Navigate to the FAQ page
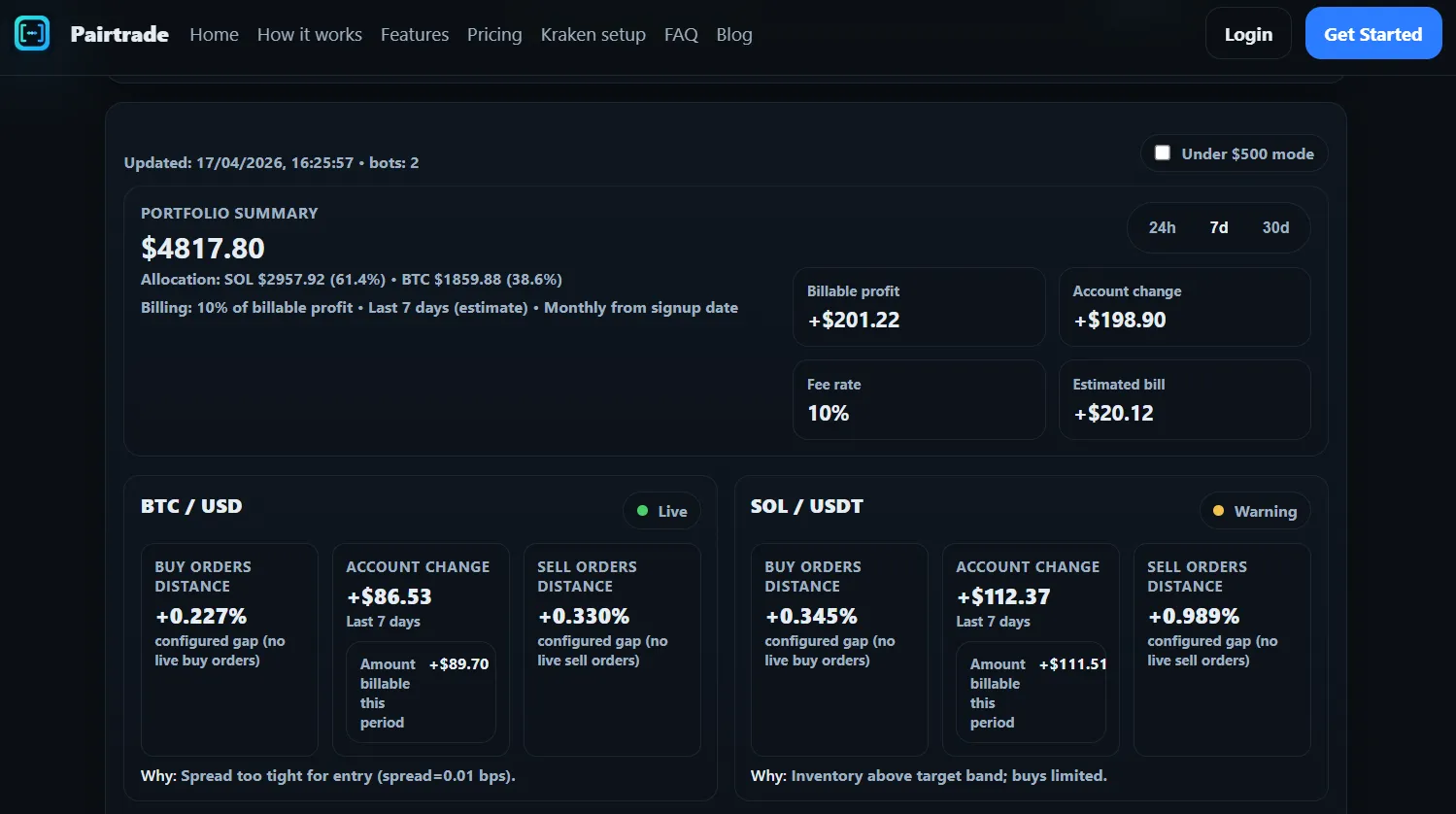This screenshot has height=814, width=1456. (681, 34)
